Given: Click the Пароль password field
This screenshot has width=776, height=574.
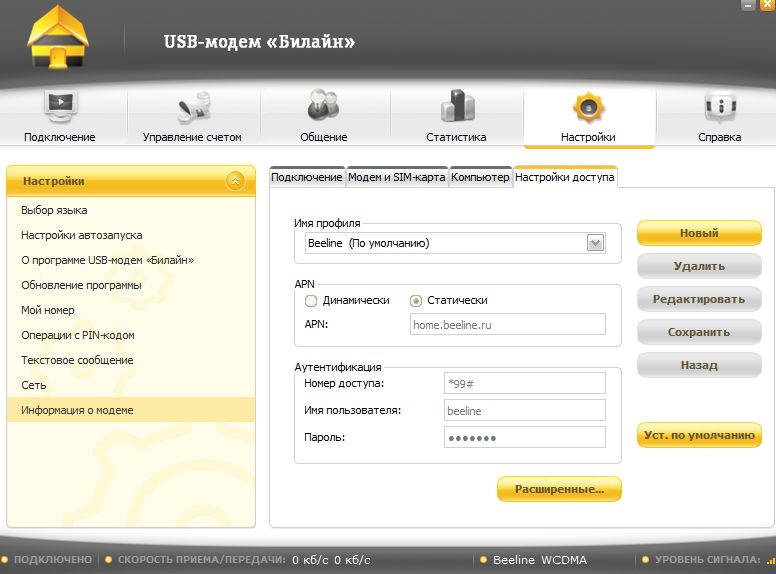Looking at the screenshot, I should (x=524, y=438).
